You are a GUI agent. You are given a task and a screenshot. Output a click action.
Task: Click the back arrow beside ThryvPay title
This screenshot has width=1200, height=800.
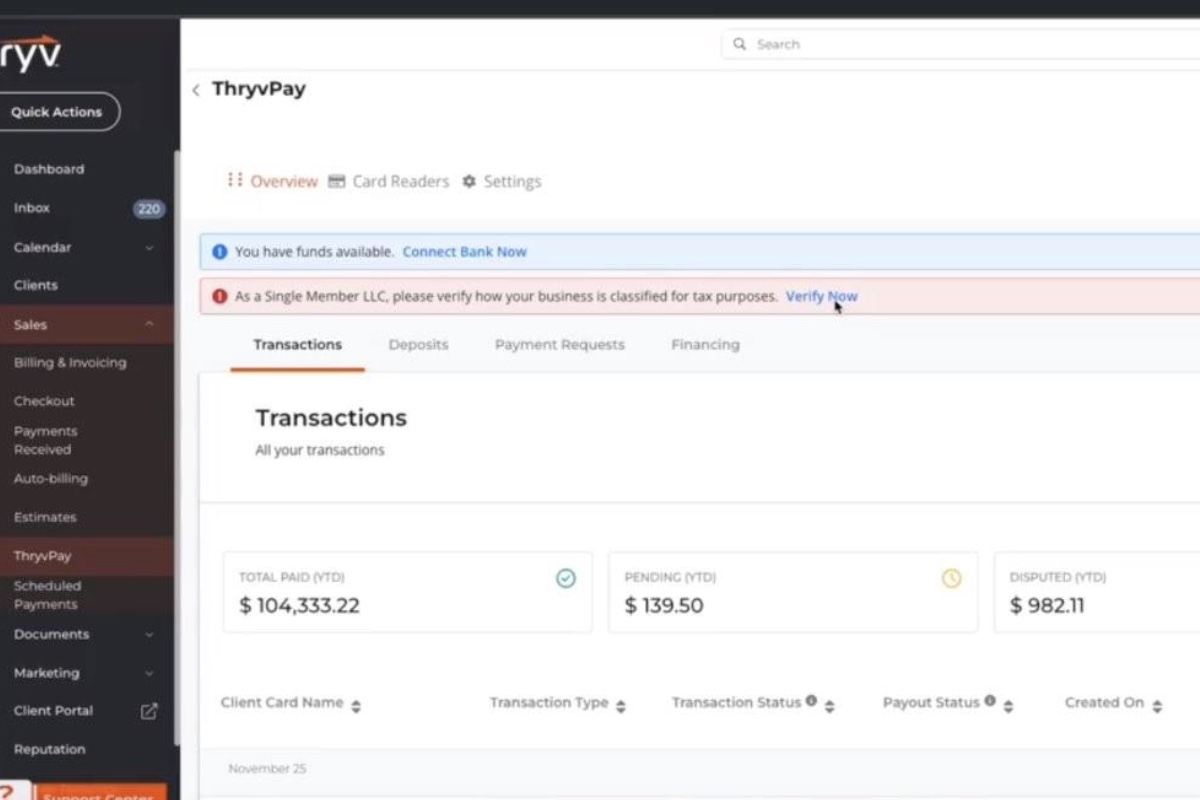click(x=196, y=90)
